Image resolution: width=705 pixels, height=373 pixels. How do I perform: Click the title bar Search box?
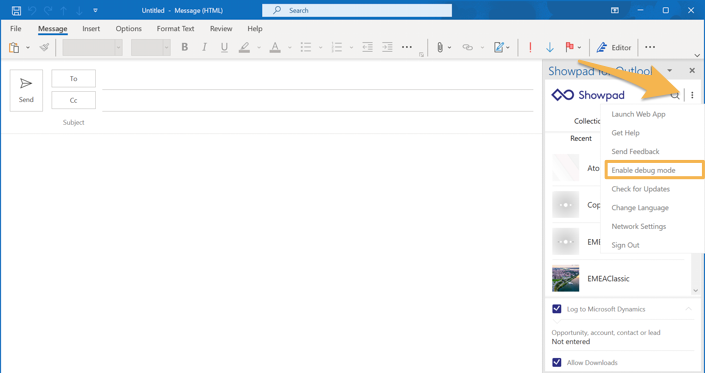(357, 10)
